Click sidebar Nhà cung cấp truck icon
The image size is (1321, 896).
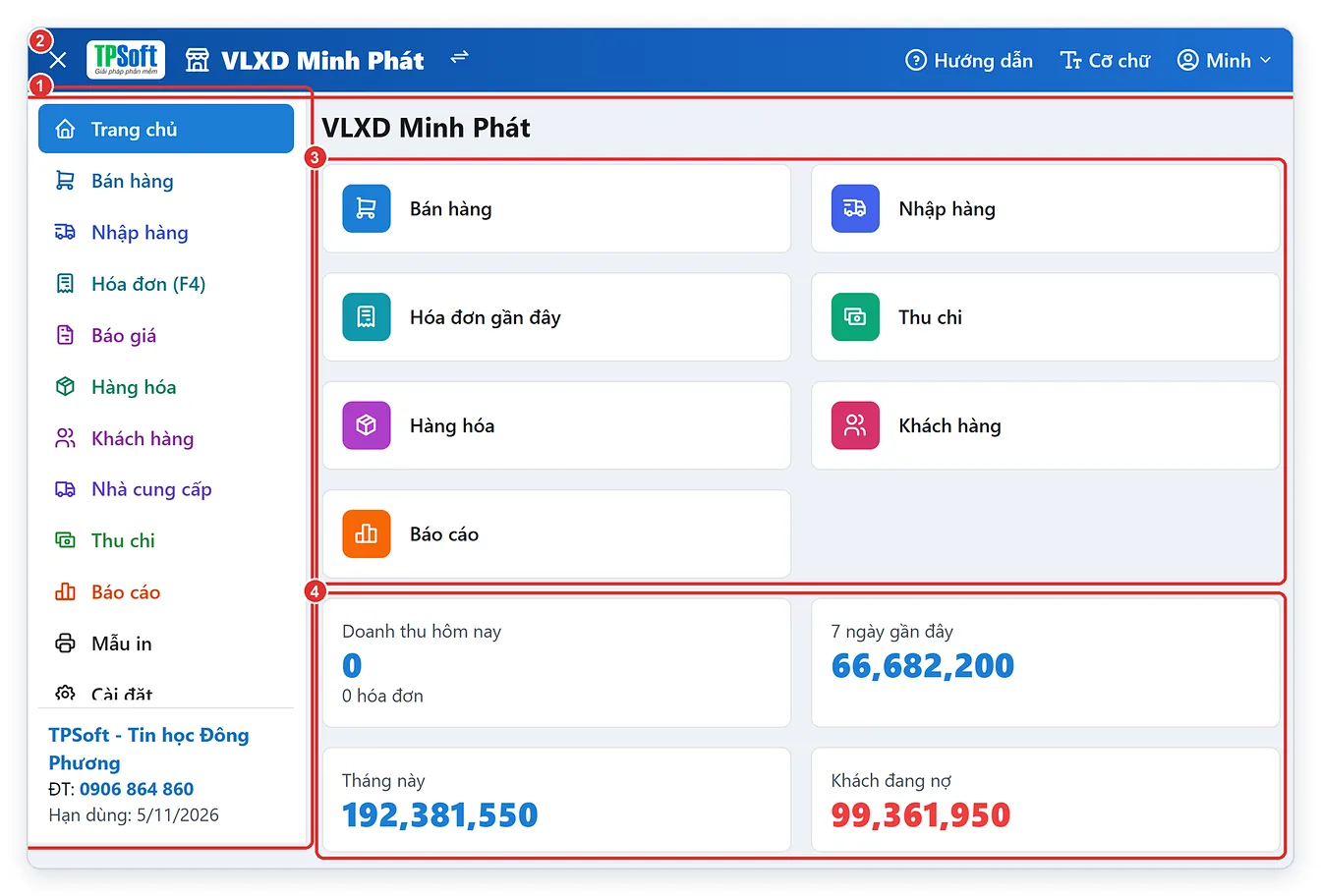click(x=65, y=489)
